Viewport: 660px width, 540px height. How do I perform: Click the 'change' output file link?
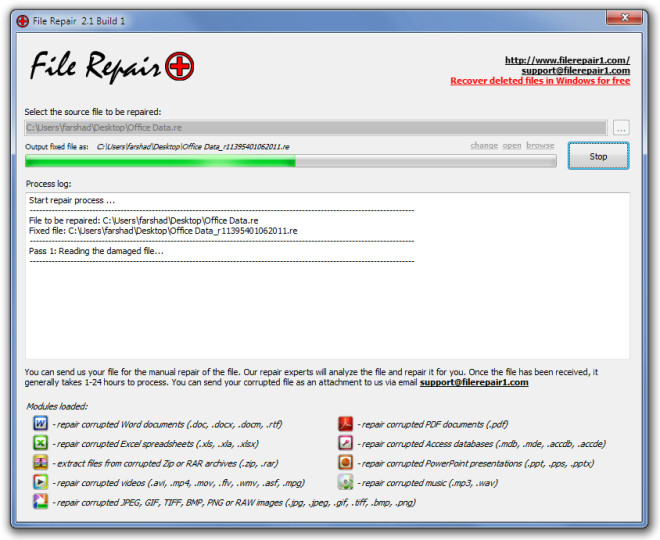pyautogui.click(x=484, y=146)
